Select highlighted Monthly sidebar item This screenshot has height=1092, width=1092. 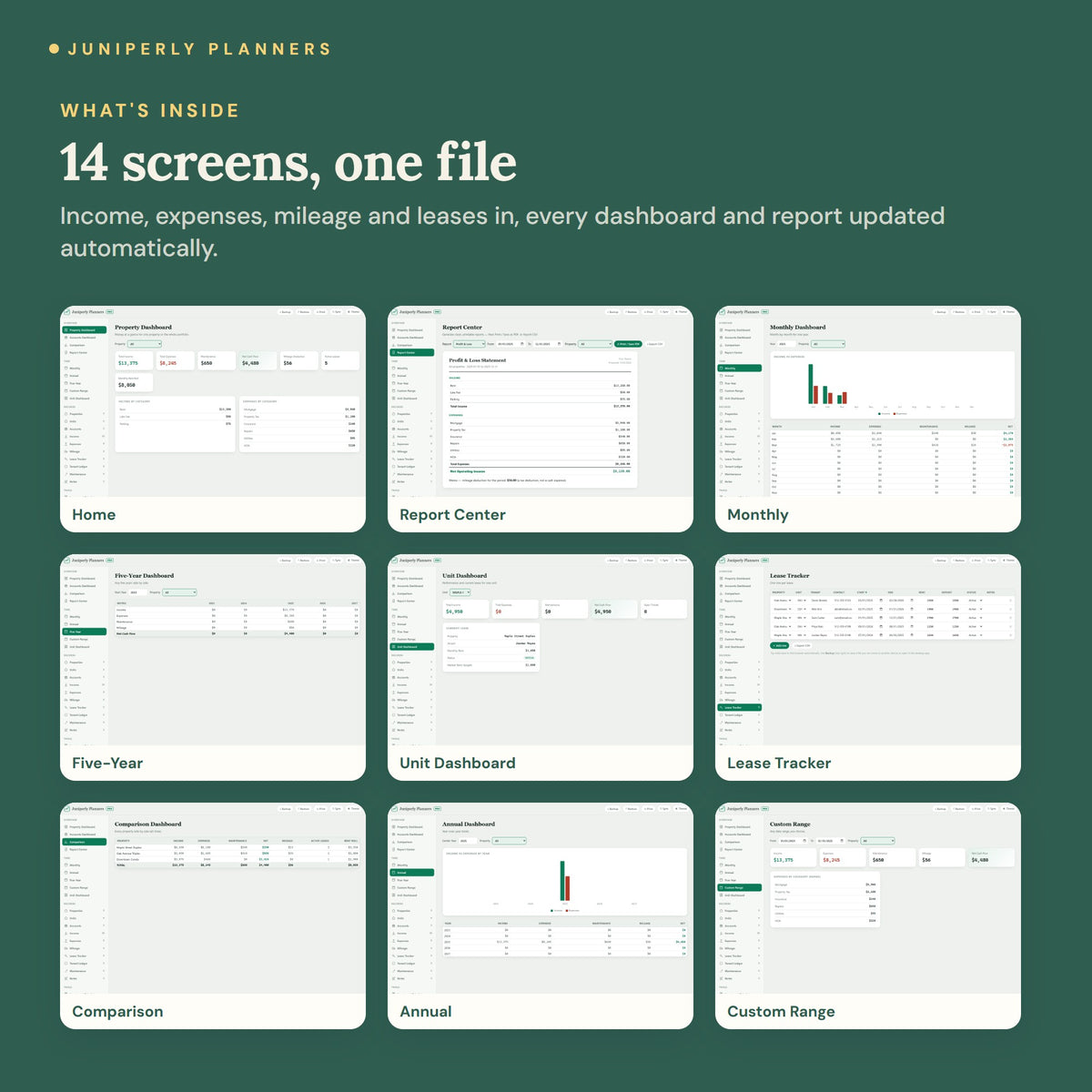tap(740, 368)
